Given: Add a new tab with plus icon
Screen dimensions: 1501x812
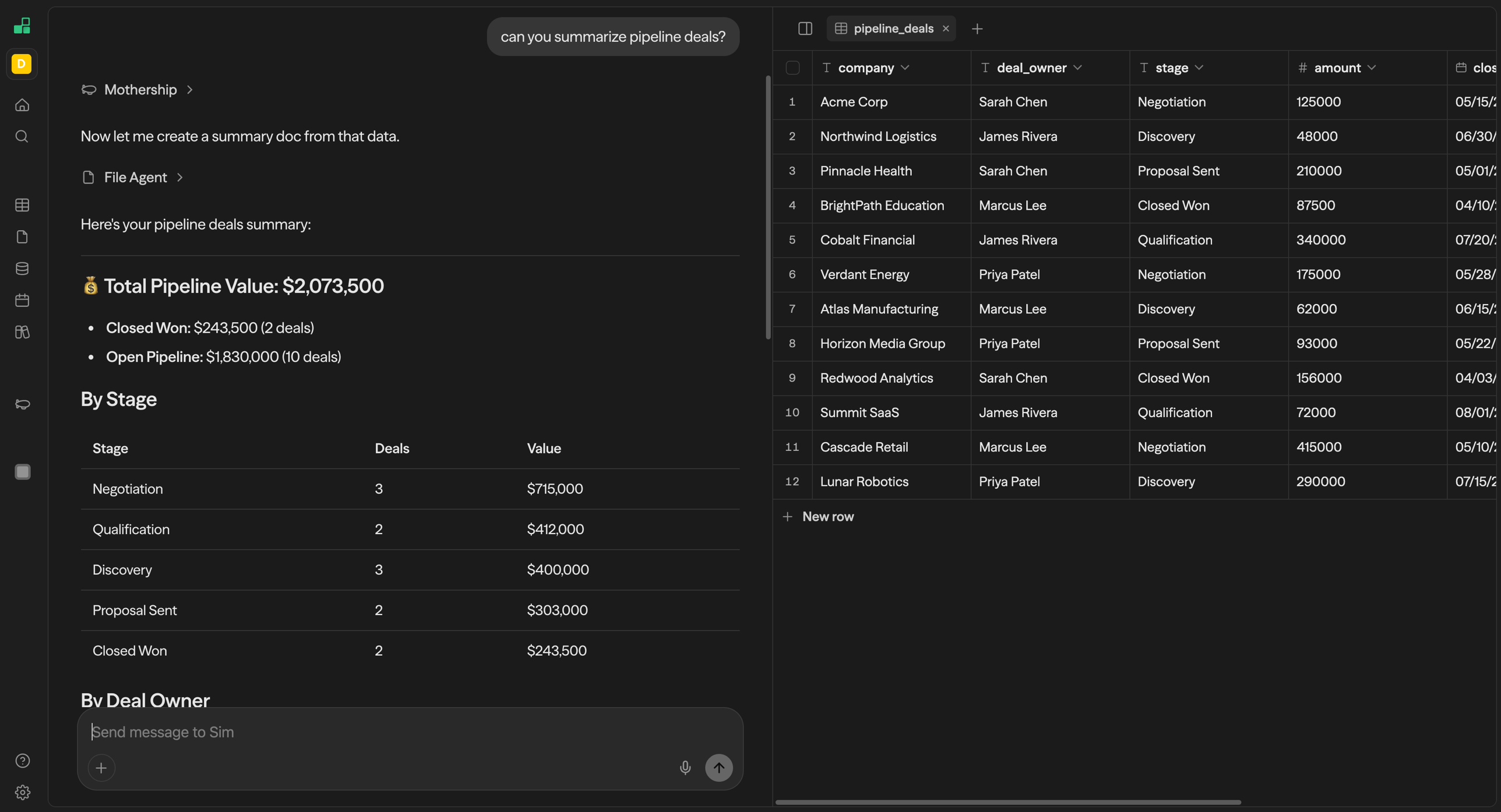Looking at the screenshot, I should [x=977, y=29].
